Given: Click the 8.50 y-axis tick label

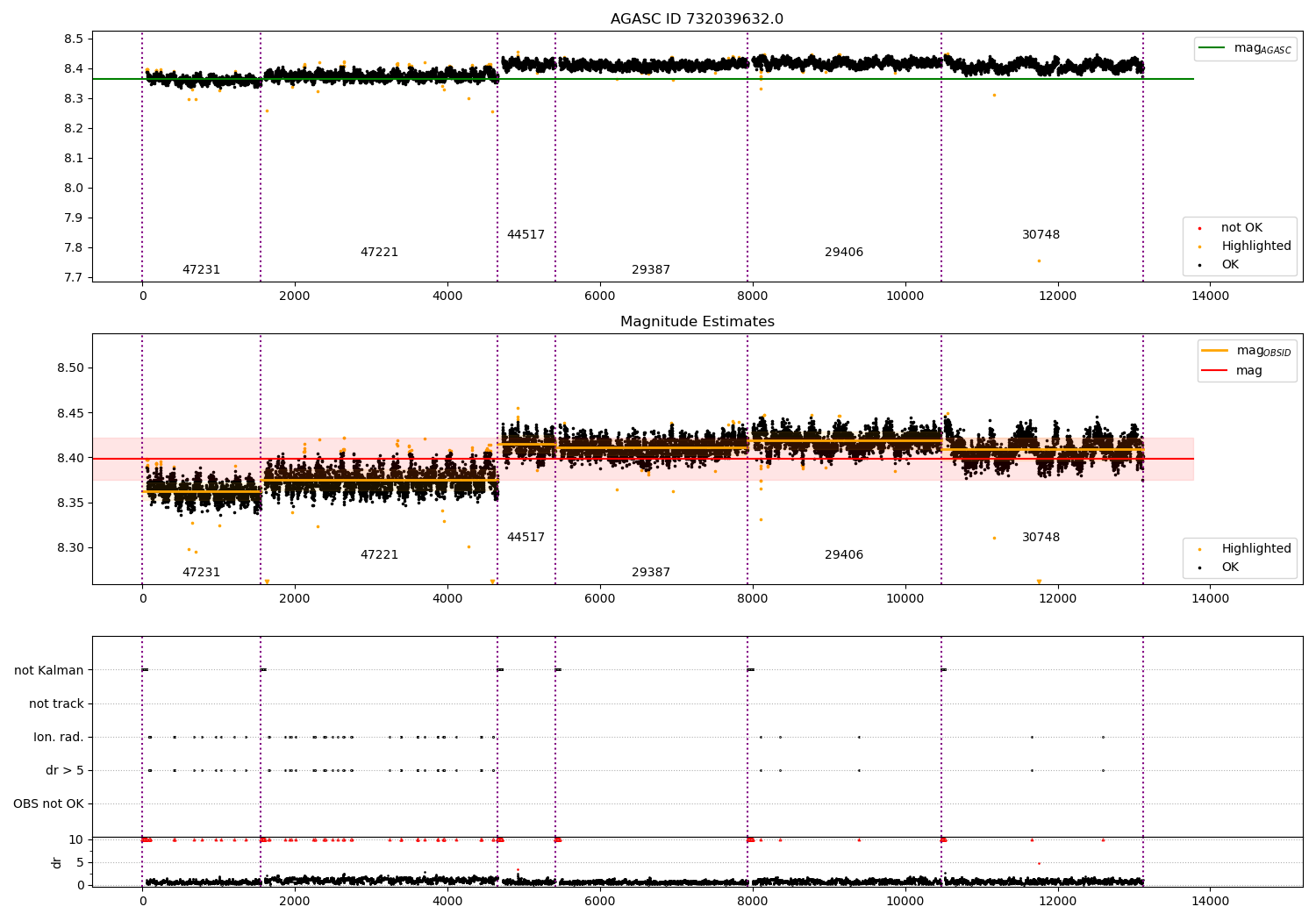Looking at the screenshot, I should tap(69, 368).
